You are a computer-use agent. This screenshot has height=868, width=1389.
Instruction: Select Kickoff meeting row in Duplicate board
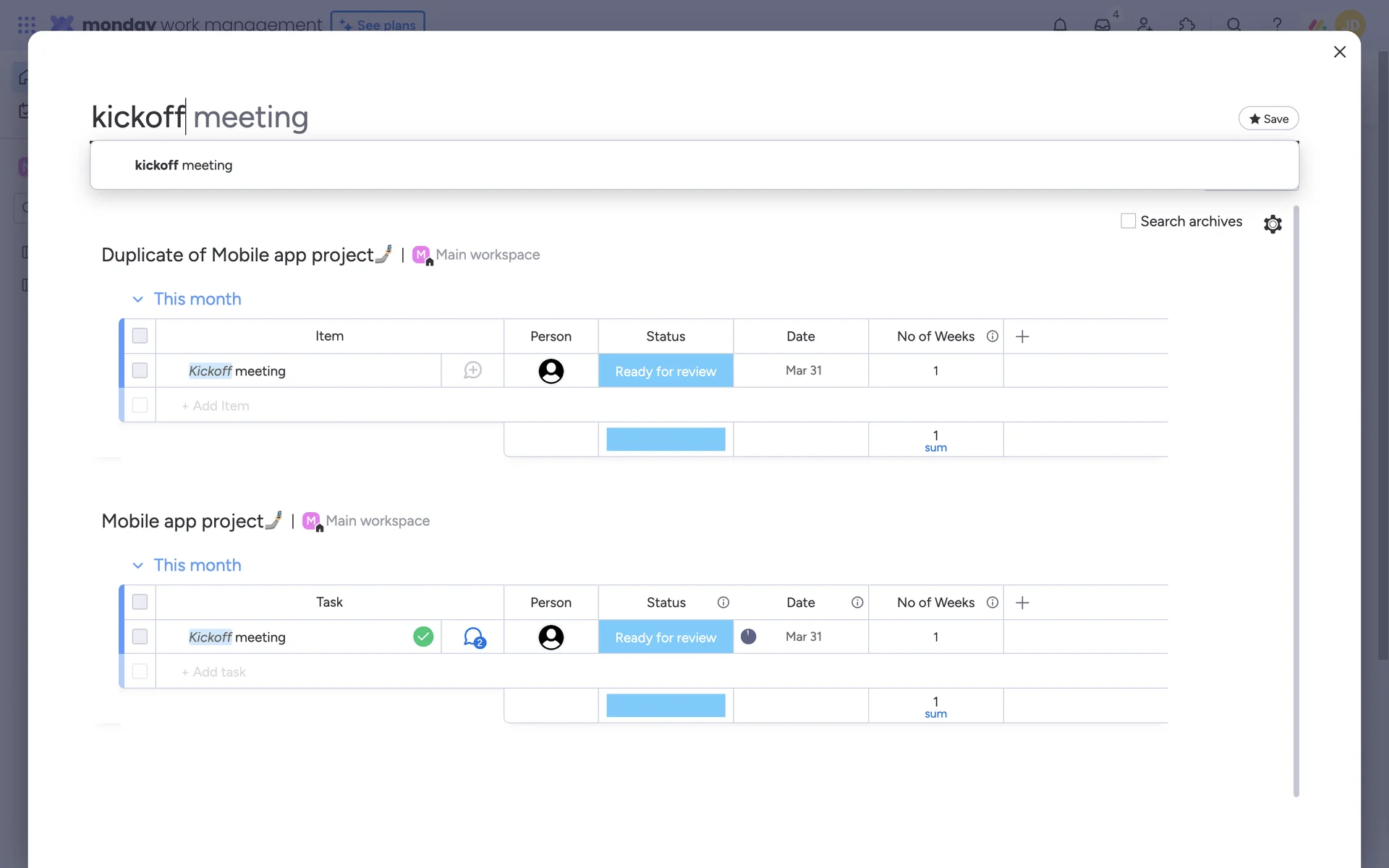click(x=140, y=370)
